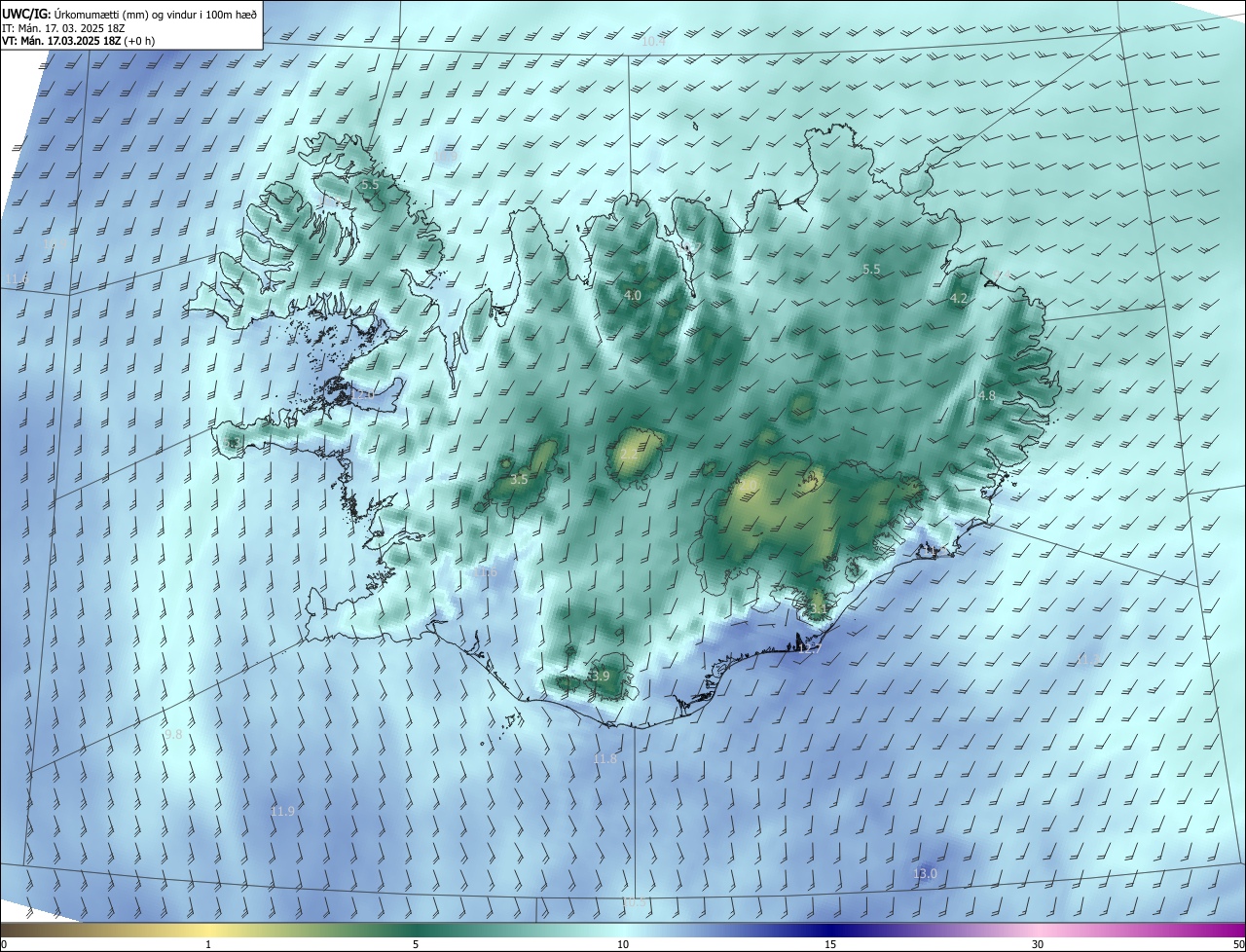Click the 5 tick on the color scale
The image size is (1246, 952).
(416, 944)
